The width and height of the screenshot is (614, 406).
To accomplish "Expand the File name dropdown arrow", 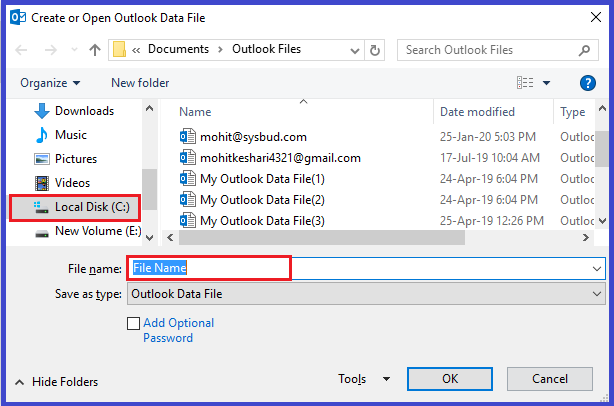I will pyautogui.click(x=597, y=269).
